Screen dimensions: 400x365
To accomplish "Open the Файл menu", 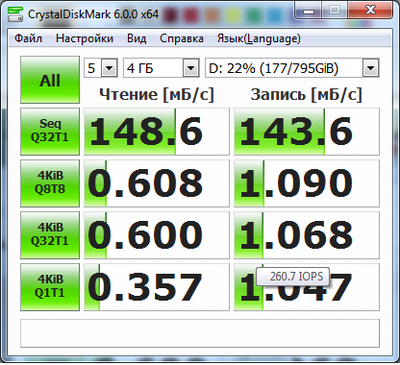I will [28, 39].
